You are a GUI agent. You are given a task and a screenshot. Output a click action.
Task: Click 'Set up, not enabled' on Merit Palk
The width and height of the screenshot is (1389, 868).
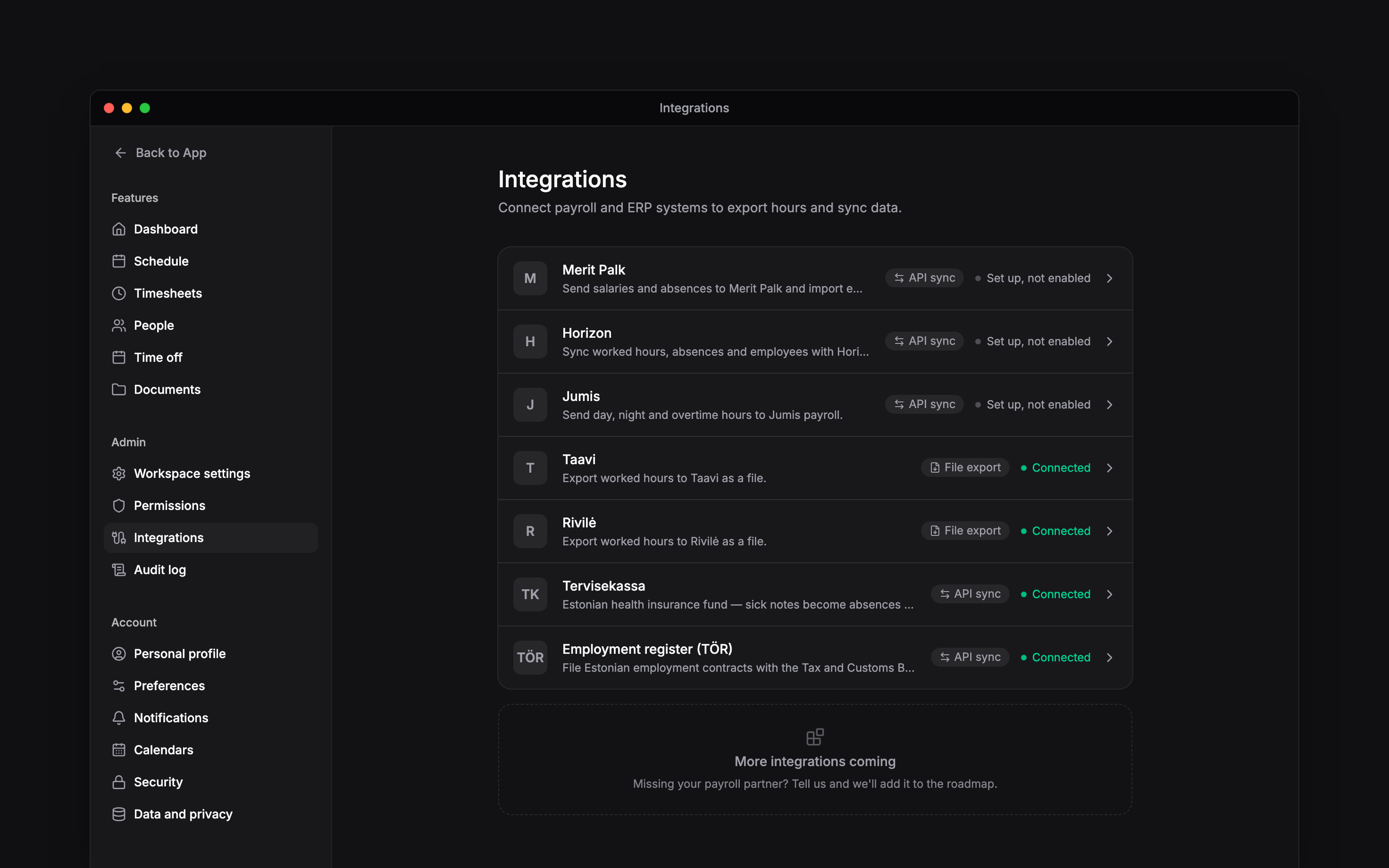click(1033, 278)
